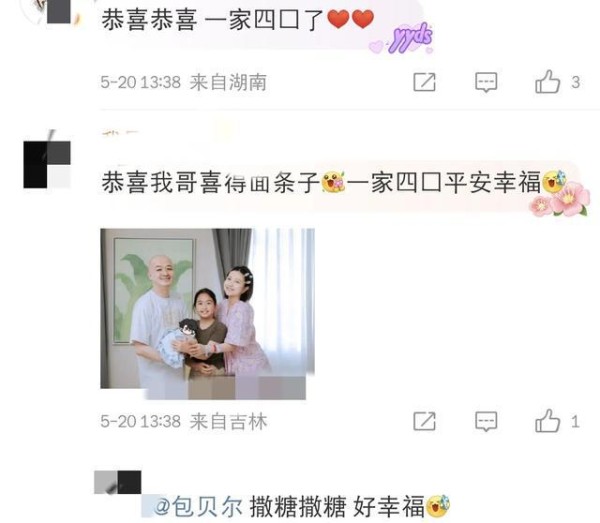This screenshot has width=600, height=523.
Task: Open the @包贝尔 mention link
Action: (198, 507)
